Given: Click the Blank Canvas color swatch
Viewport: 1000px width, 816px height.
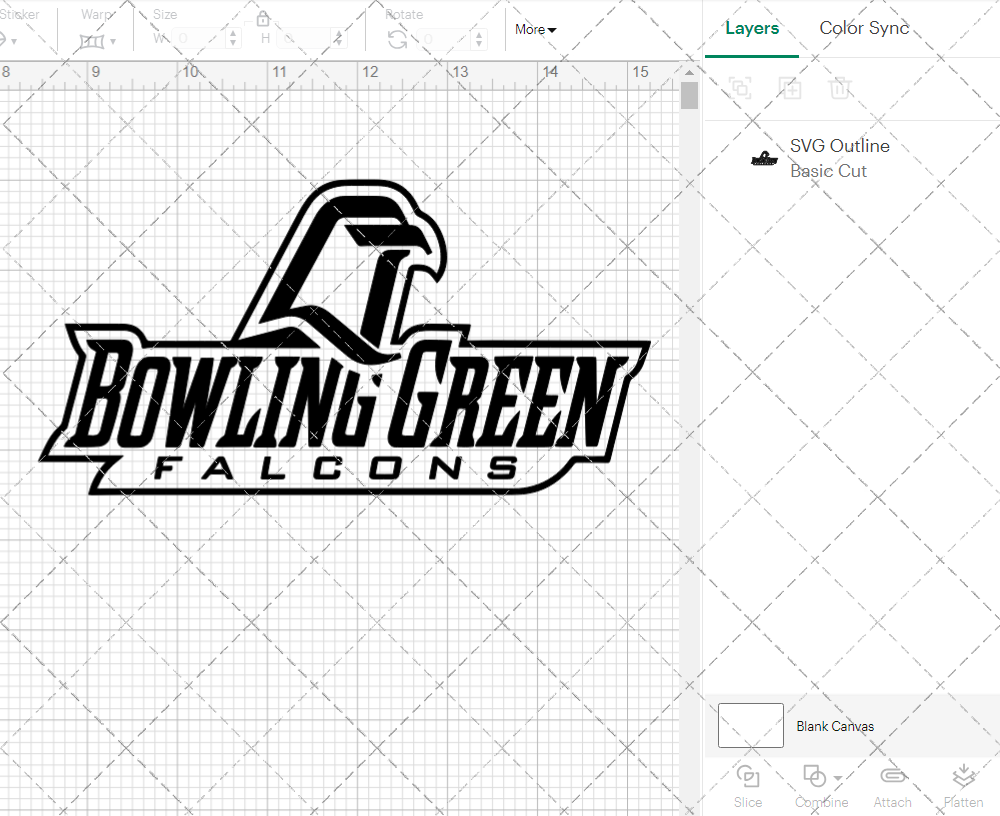Looking at the screenshot, I should click(x=750, y=726).
